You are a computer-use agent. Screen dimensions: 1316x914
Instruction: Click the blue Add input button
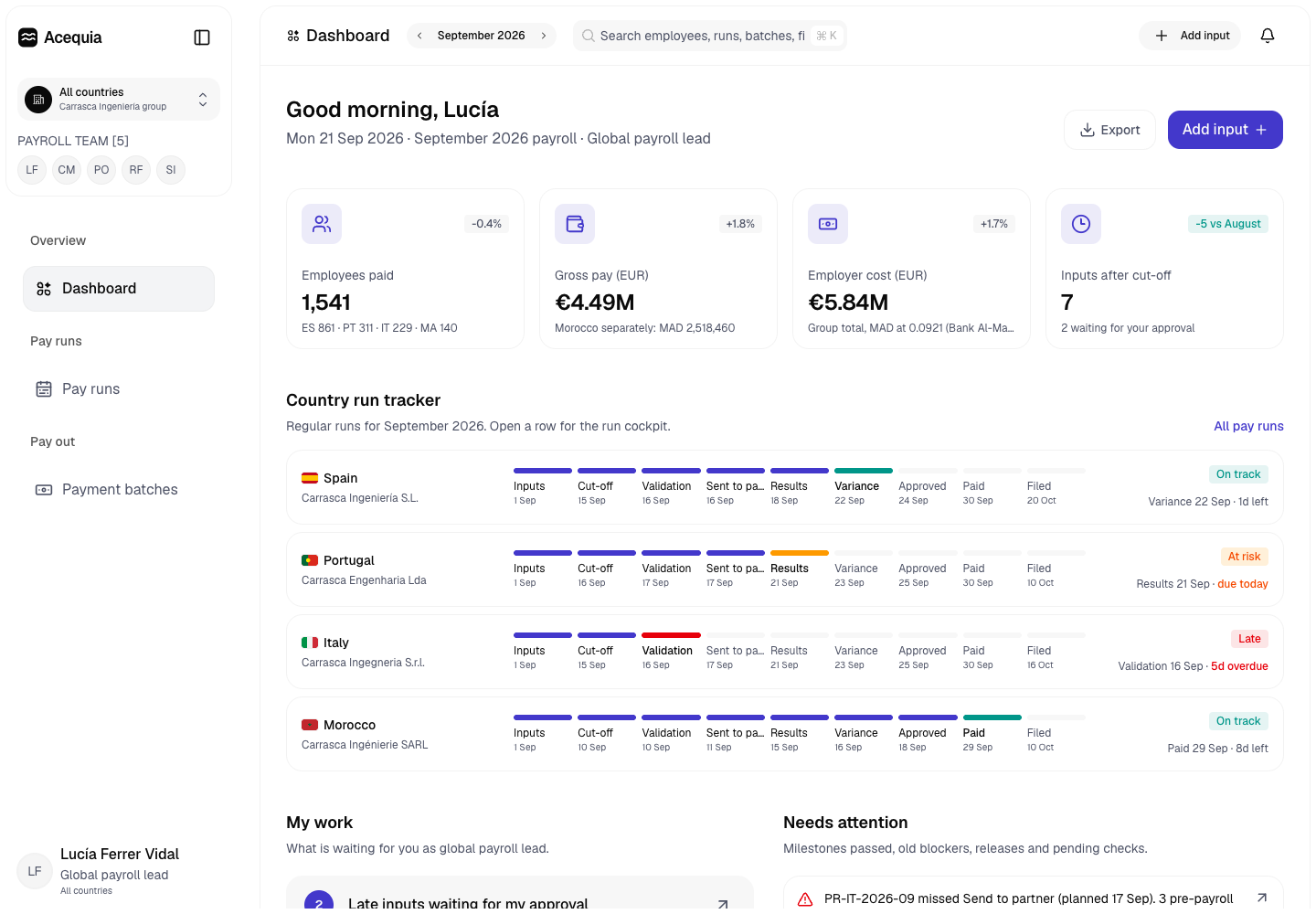[x=1226, y=130]
